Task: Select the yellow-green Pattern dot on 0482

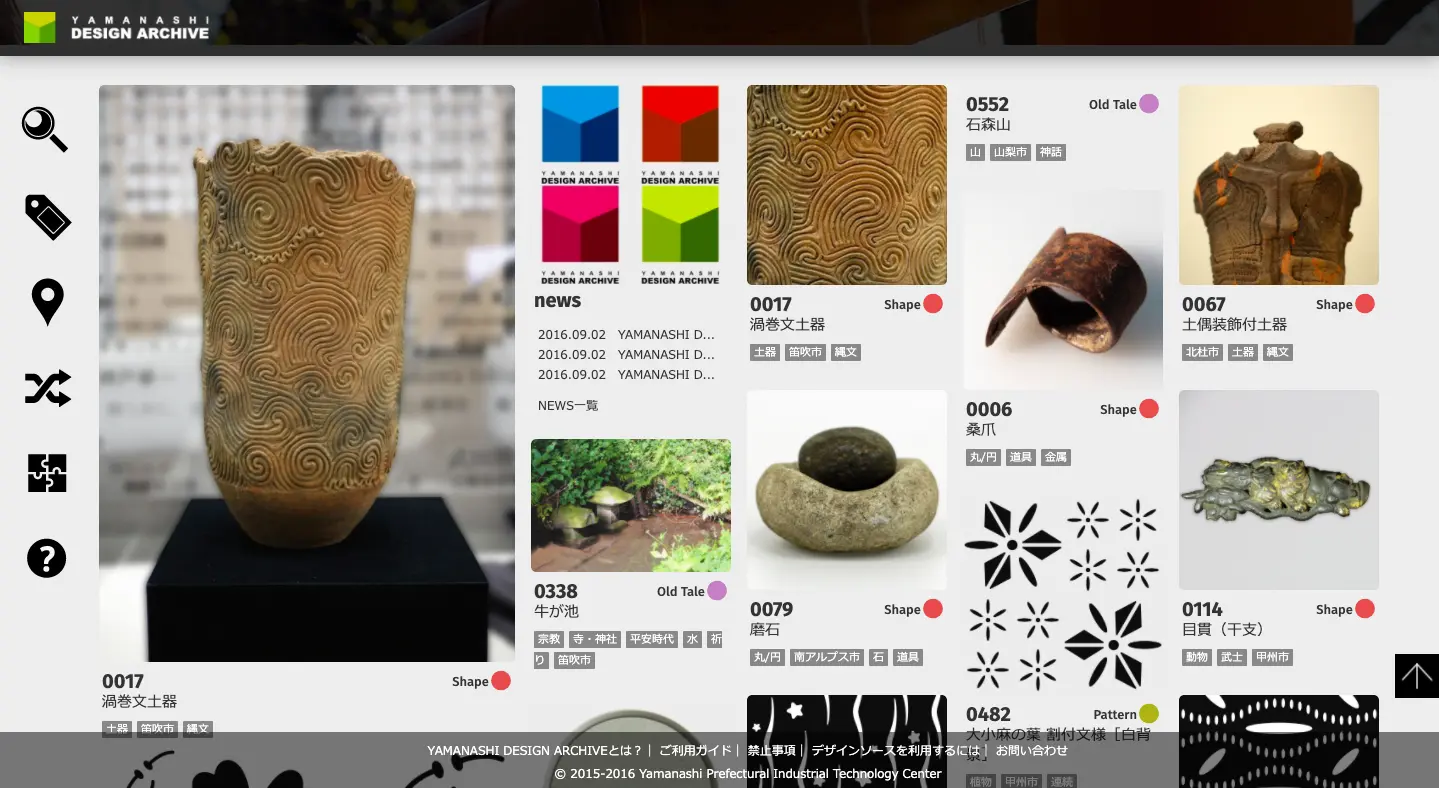Action: point(1149,714)
